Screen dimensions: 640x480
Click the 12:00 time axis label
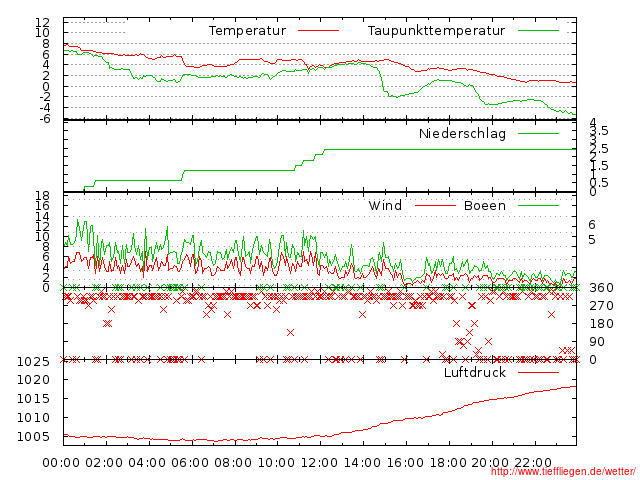tap(319, 463)
